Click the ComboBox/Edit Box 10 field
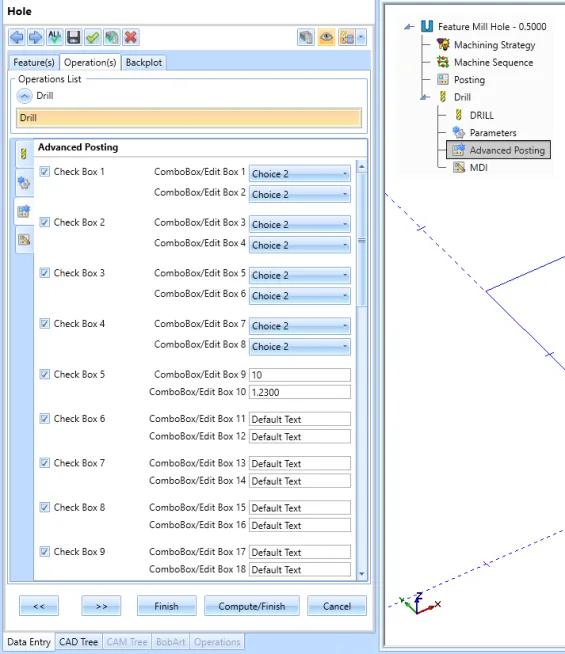Screen dimensions: 565x654 299,392
